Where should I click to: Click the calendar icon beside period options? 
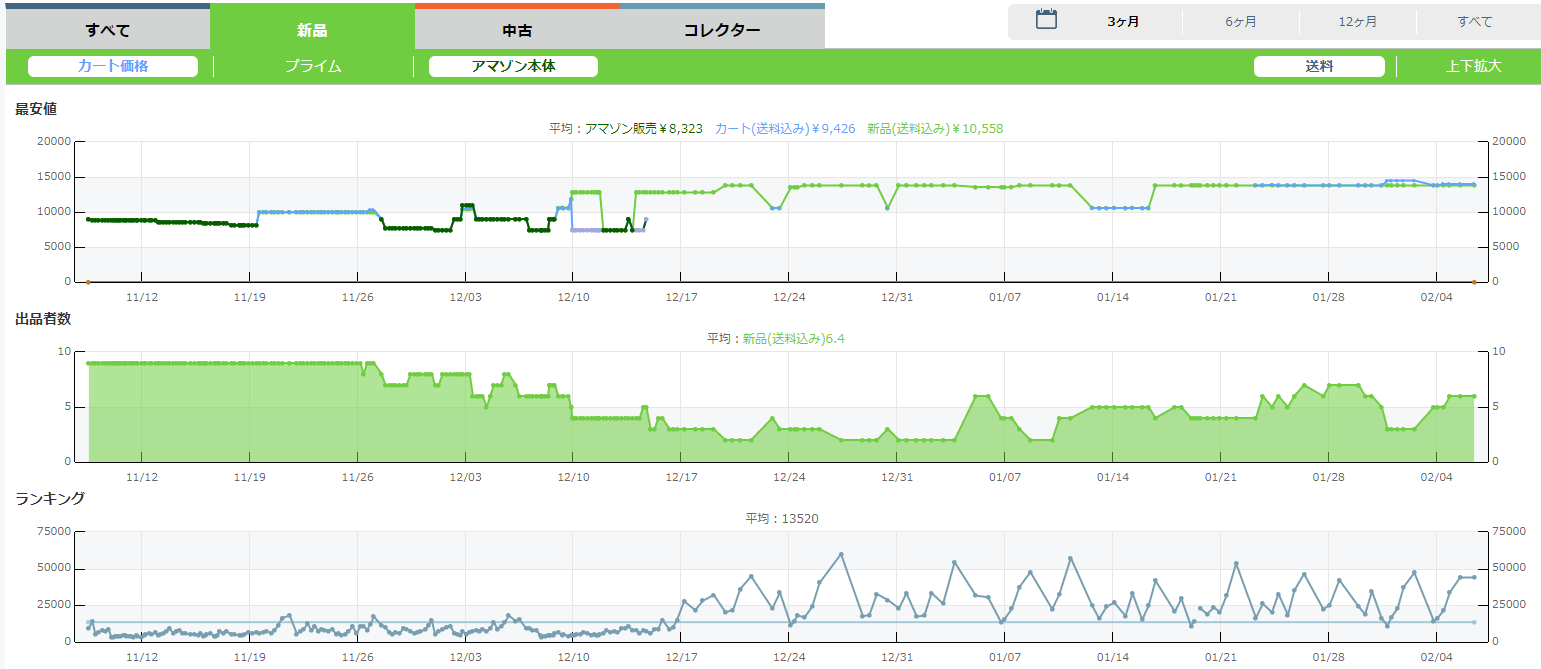1046,19
